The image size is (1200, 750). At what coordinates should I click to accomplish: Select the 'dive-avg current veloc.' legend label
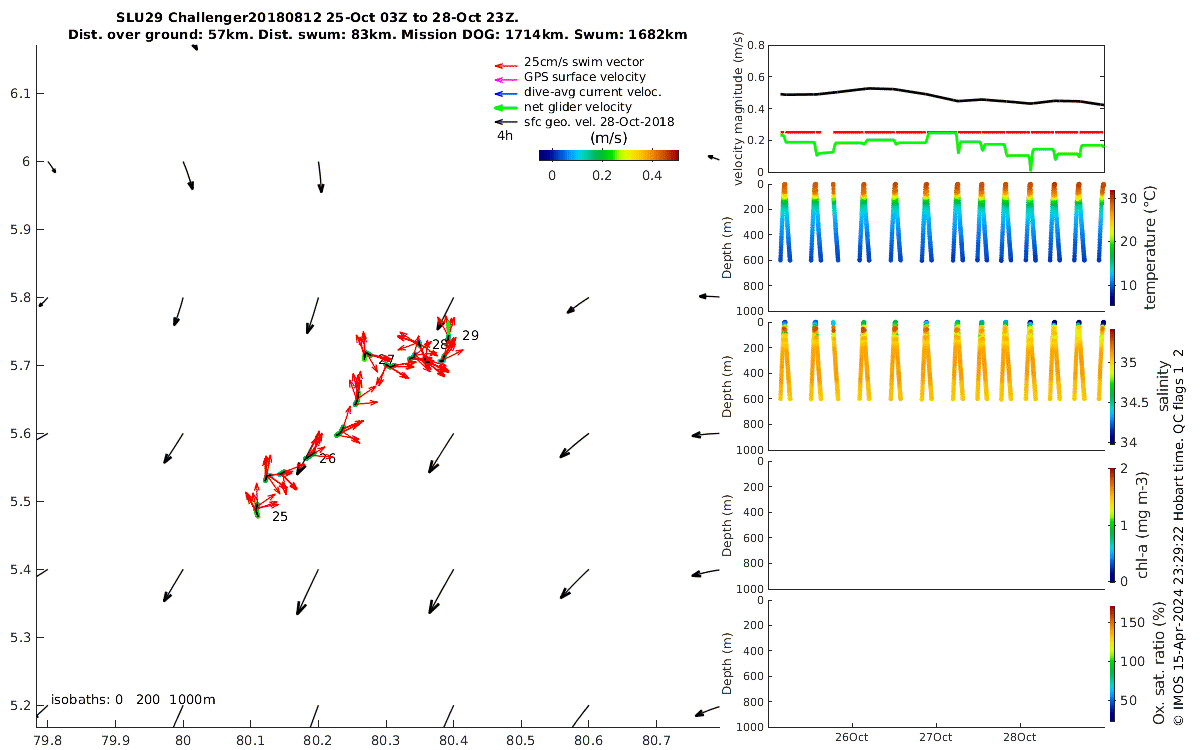[593, 92]
